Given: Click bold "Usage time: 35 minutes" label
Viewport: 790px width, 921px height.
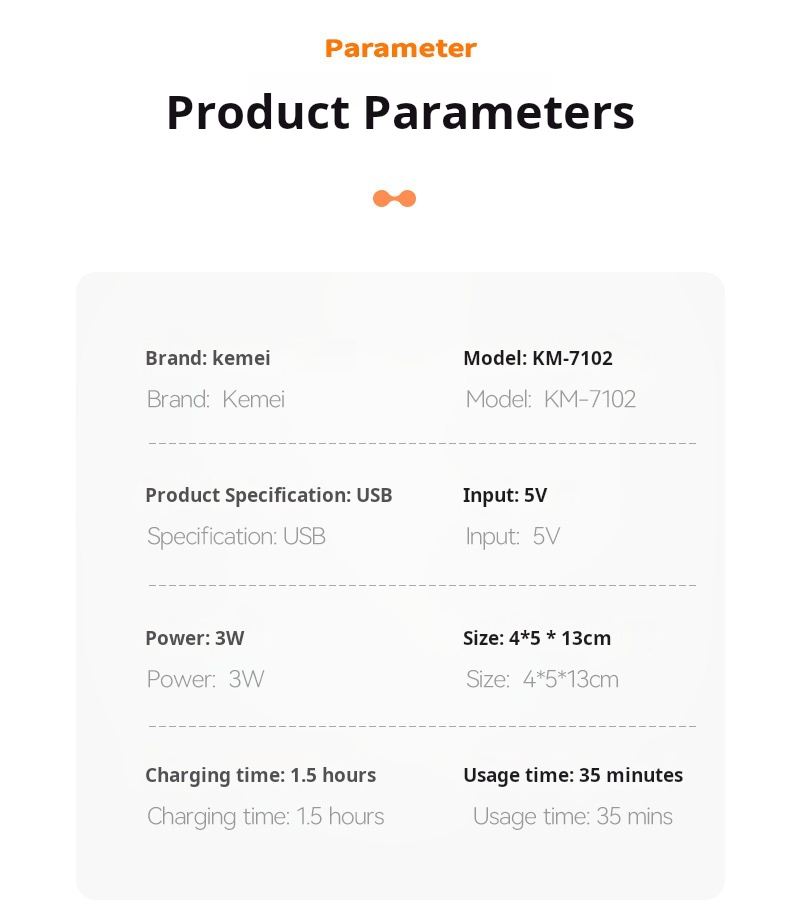Looking at the screenshot, I should (573, 775).
